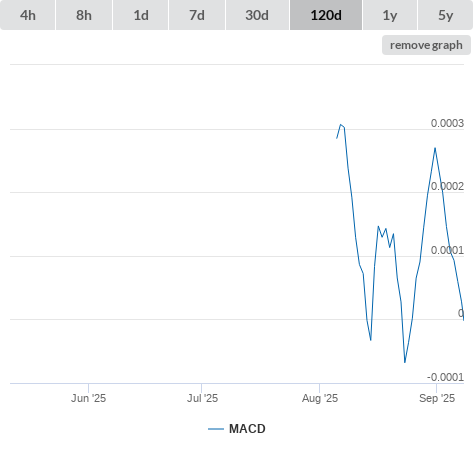Click the MACD line's lowest trough point
Image resolution: width=474 pixels, height=455 pixels.
point(405,362)
